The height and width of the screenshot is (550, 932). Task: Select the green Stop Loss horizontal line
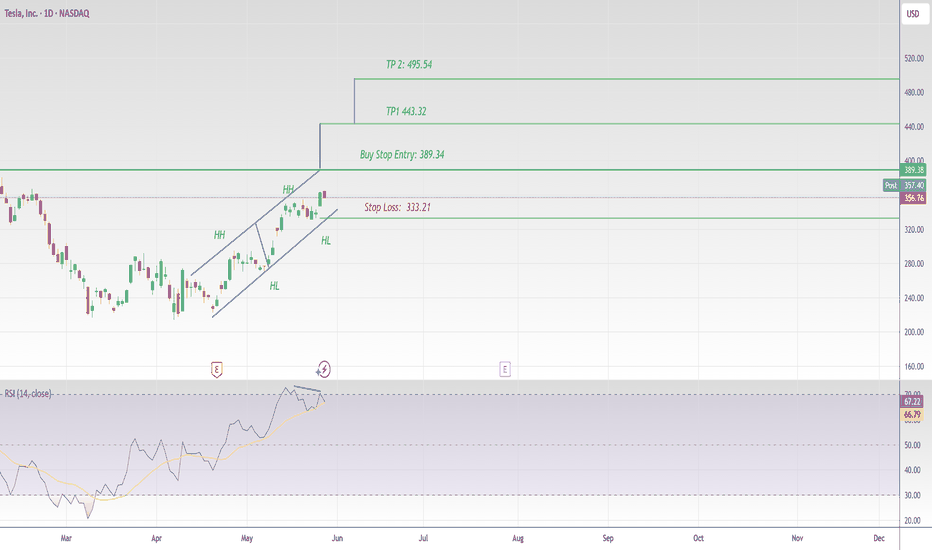coord(612,218)
